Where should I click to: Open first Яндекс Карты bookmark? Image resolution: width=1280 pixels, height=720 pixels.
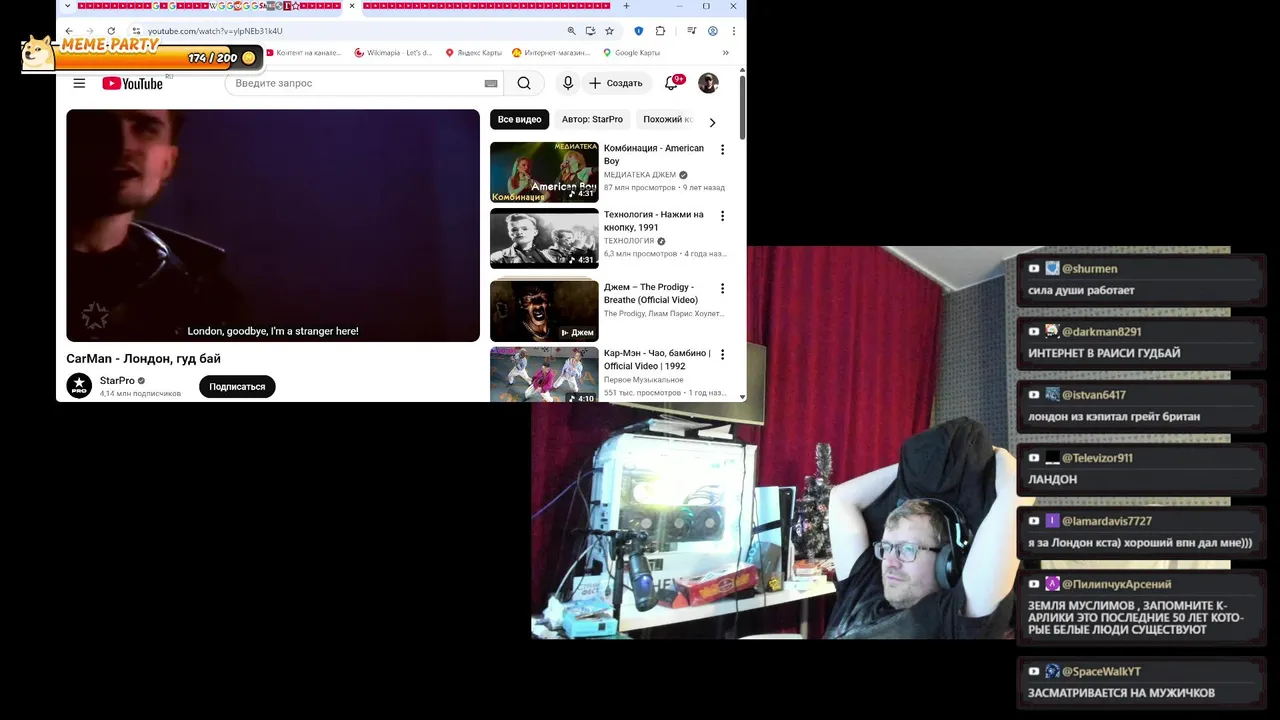click(473, 53)
